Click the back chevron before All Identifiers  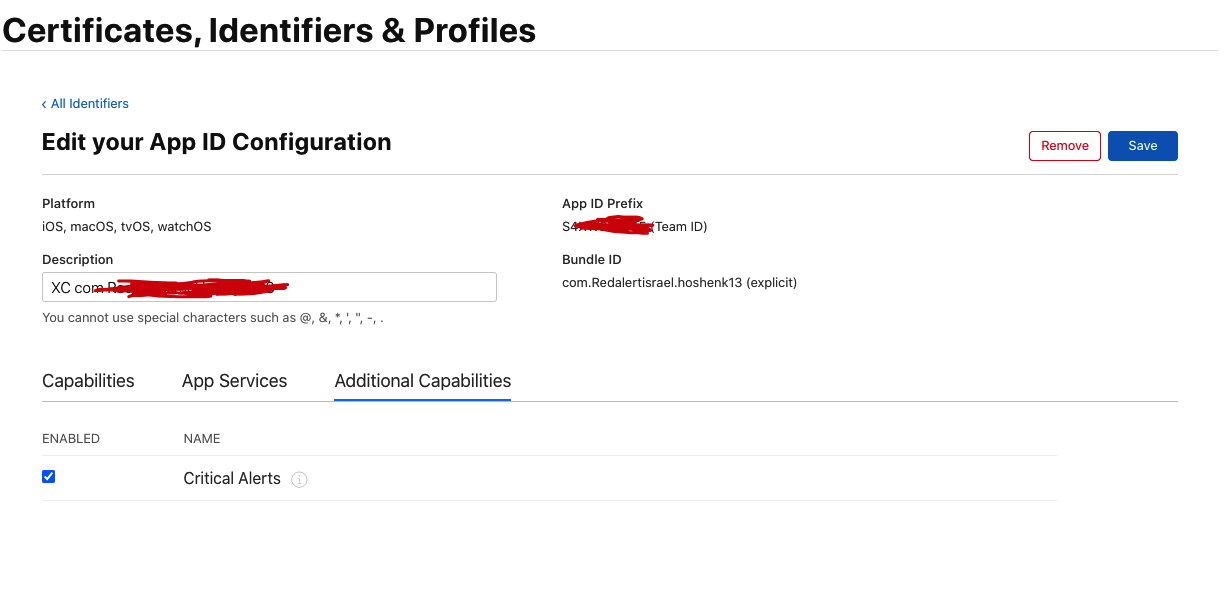44,104
